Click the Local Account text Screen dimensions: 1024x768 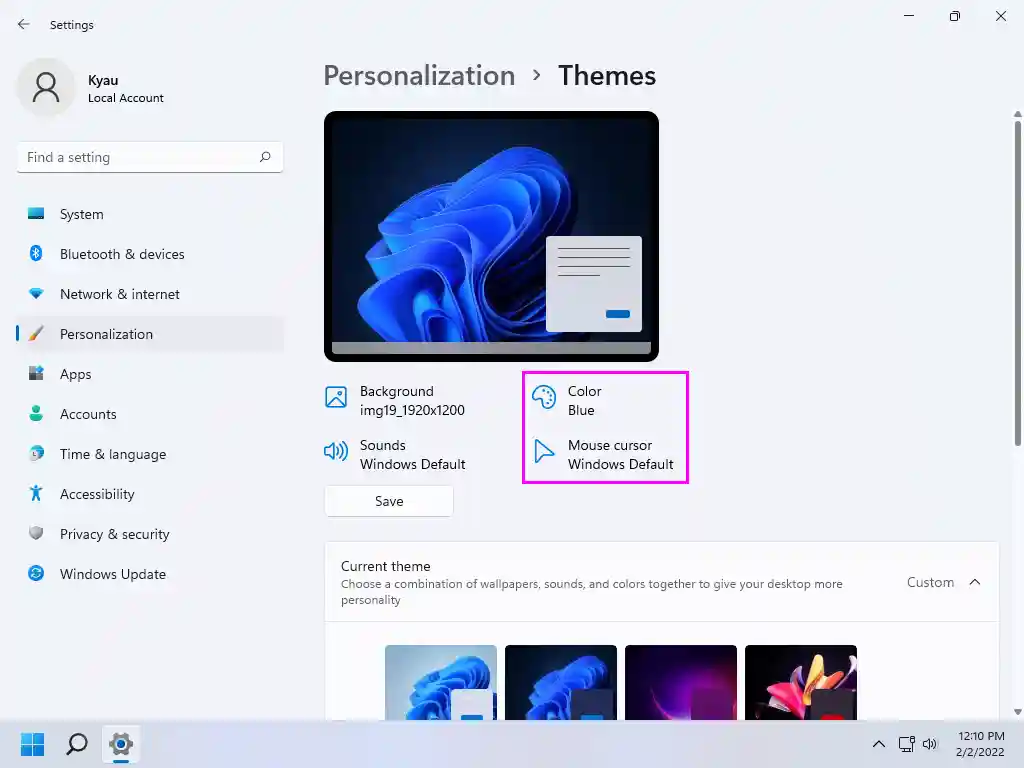(125, 98)
